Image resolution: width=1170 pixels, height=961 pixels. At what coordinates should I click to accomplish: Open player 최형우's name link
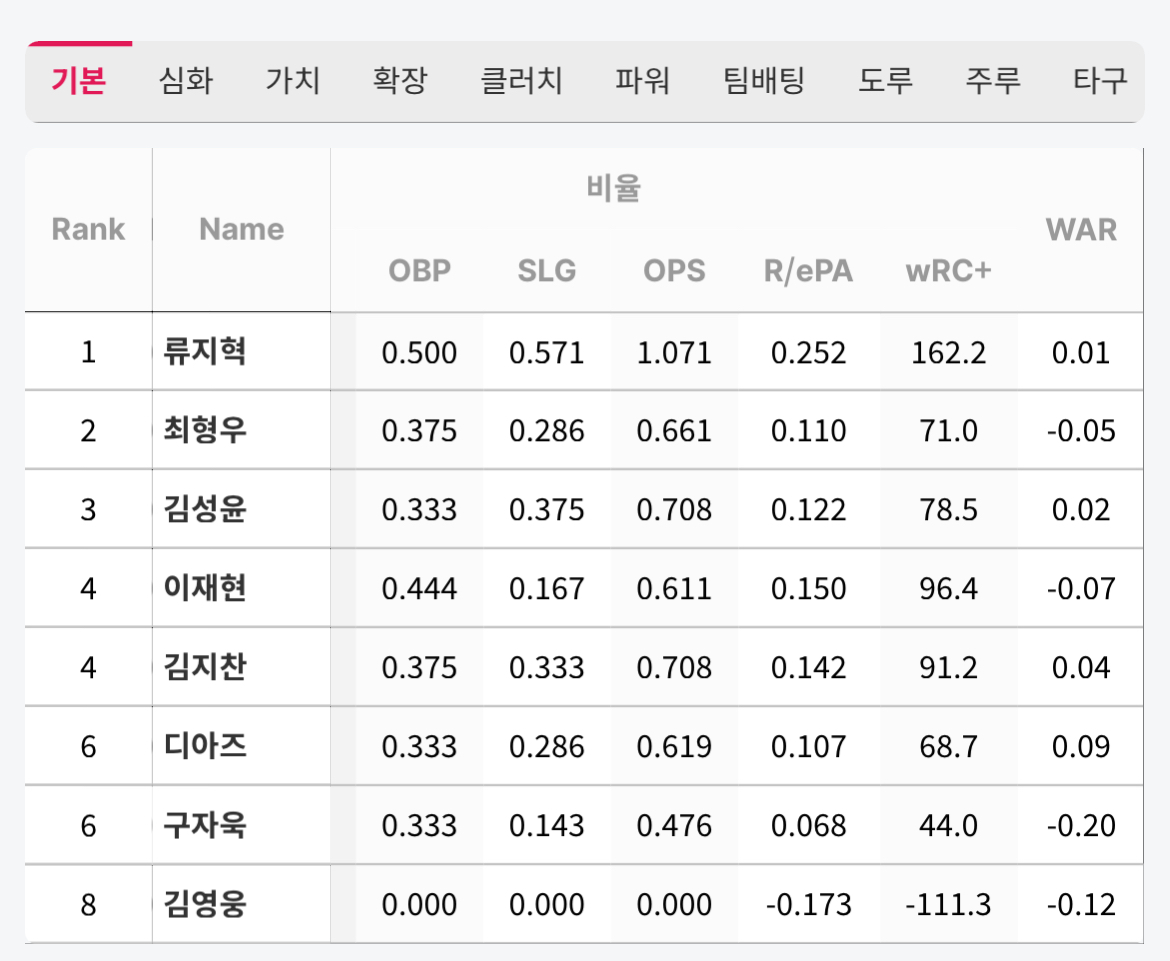(204, 431)
